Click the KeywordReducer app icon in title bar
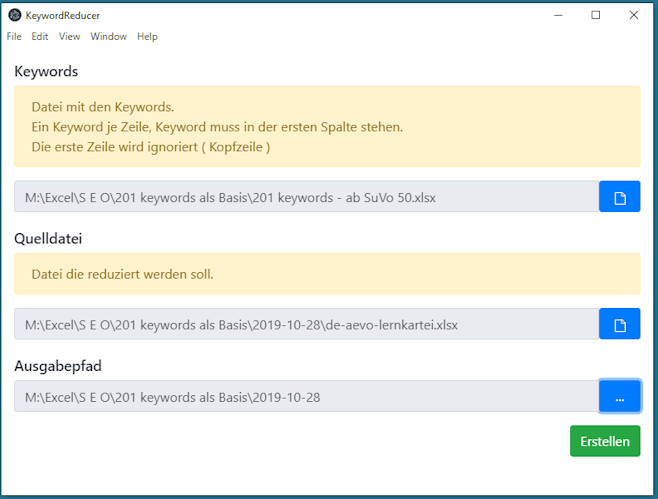The height and width of the screenshot is (499, 658). pos(15,16)
